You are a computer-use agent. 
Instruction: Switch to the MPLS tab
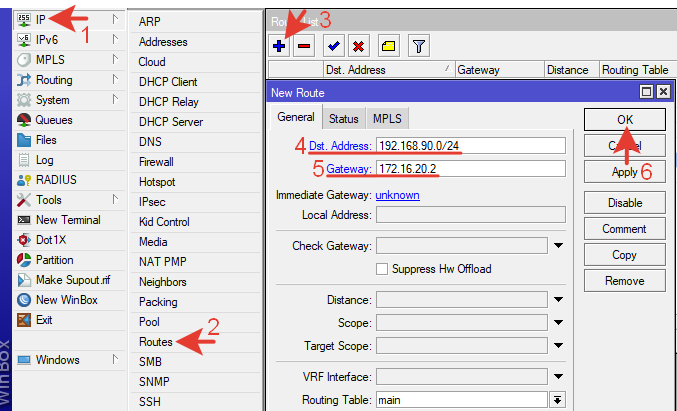(x=387, y=119)
